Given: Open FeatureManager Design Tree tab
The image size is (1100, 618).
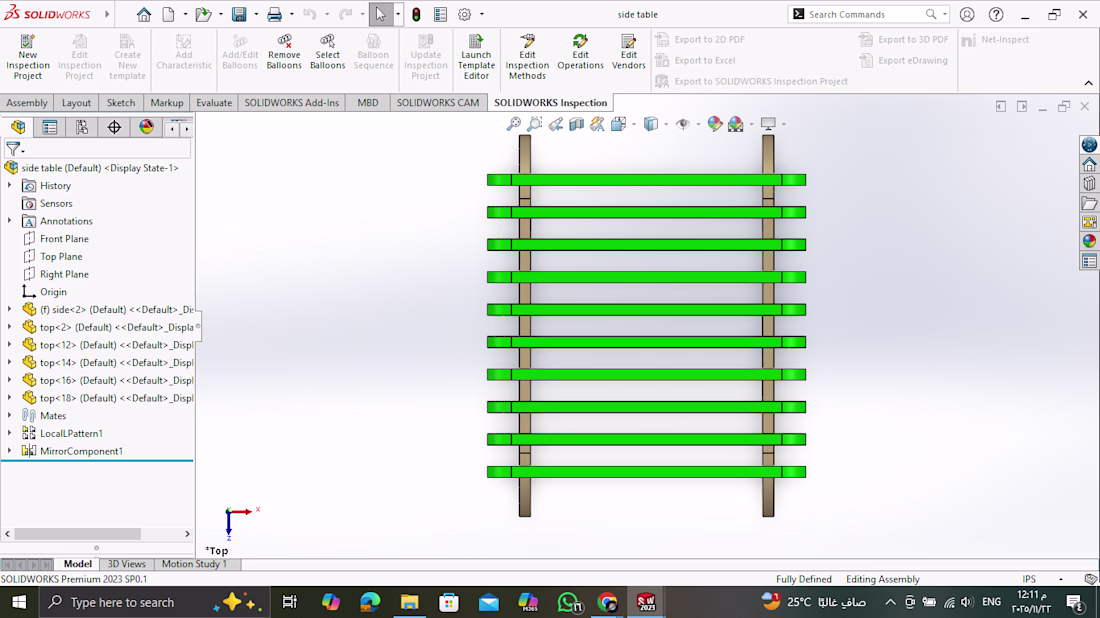Looking at the screenshot, I should 18,127.
